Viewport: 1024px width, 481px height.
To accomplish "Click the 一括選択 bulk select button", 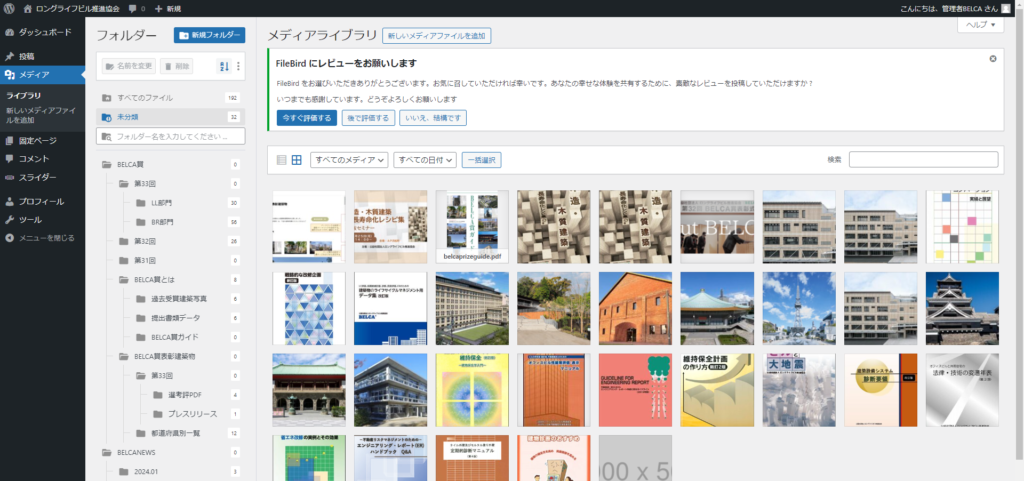I will (481, 160).
